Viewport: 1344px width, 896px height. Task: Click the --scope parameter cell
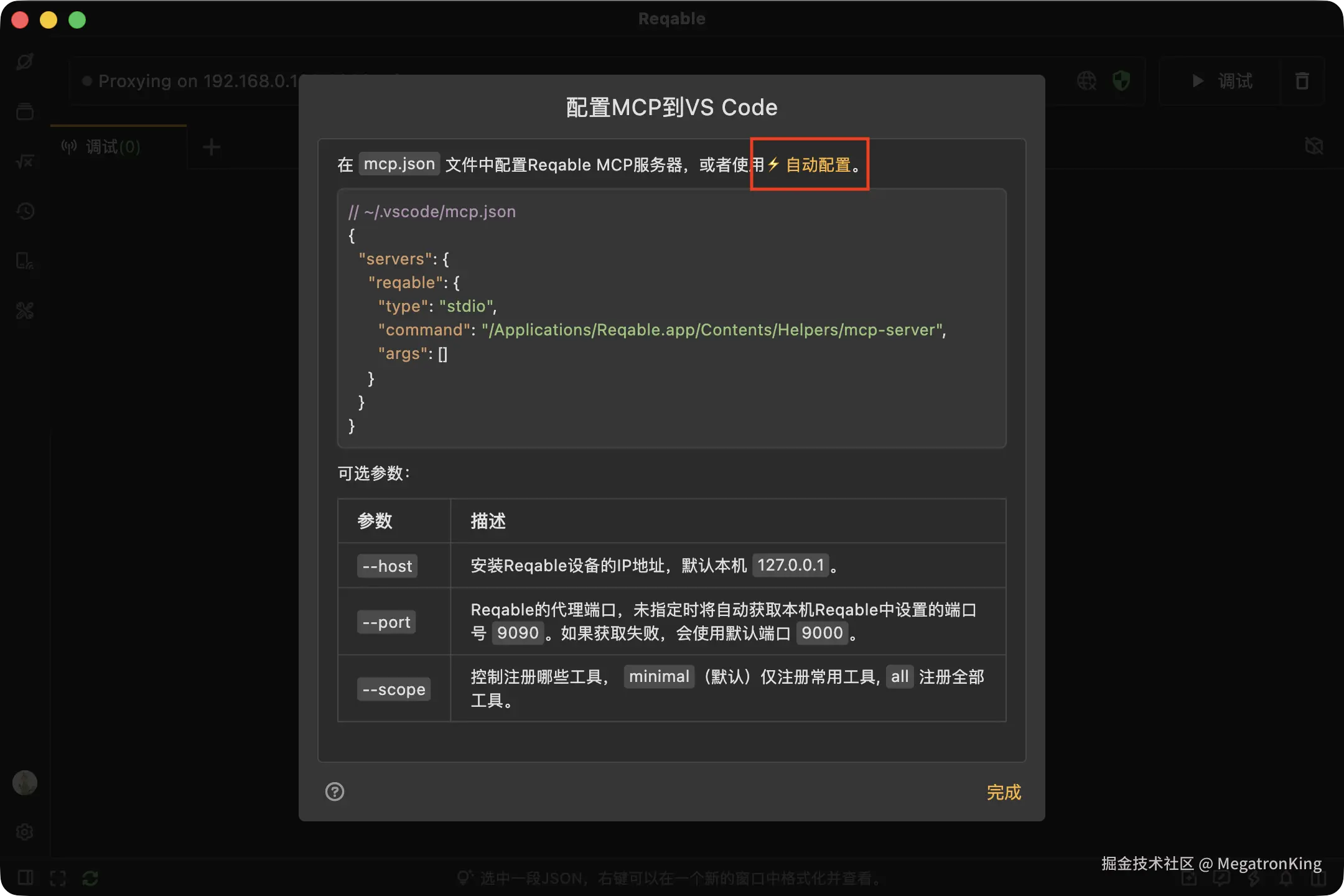click(394, 689)
